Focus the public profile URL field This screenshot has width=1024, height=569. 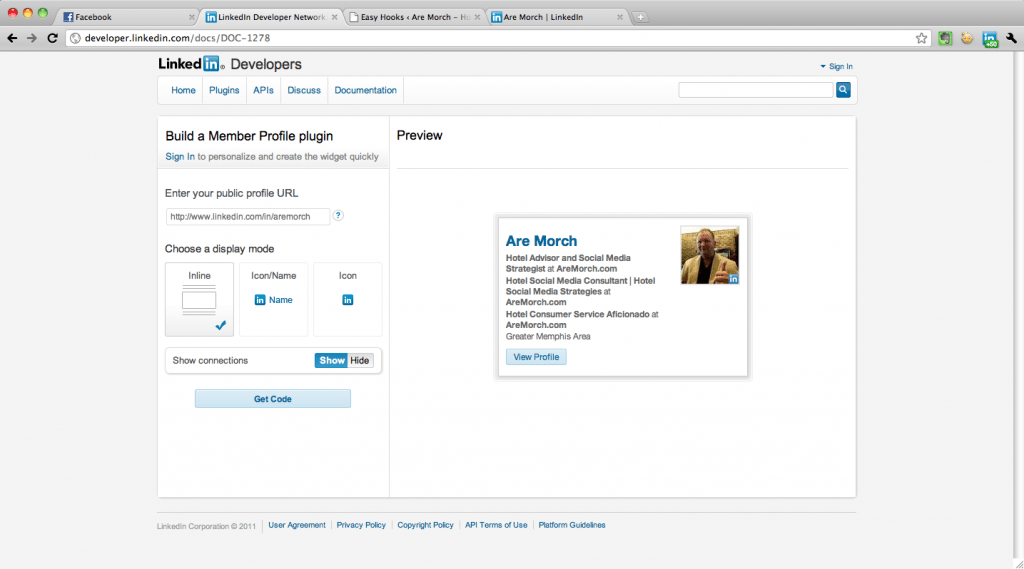[248, 216]
